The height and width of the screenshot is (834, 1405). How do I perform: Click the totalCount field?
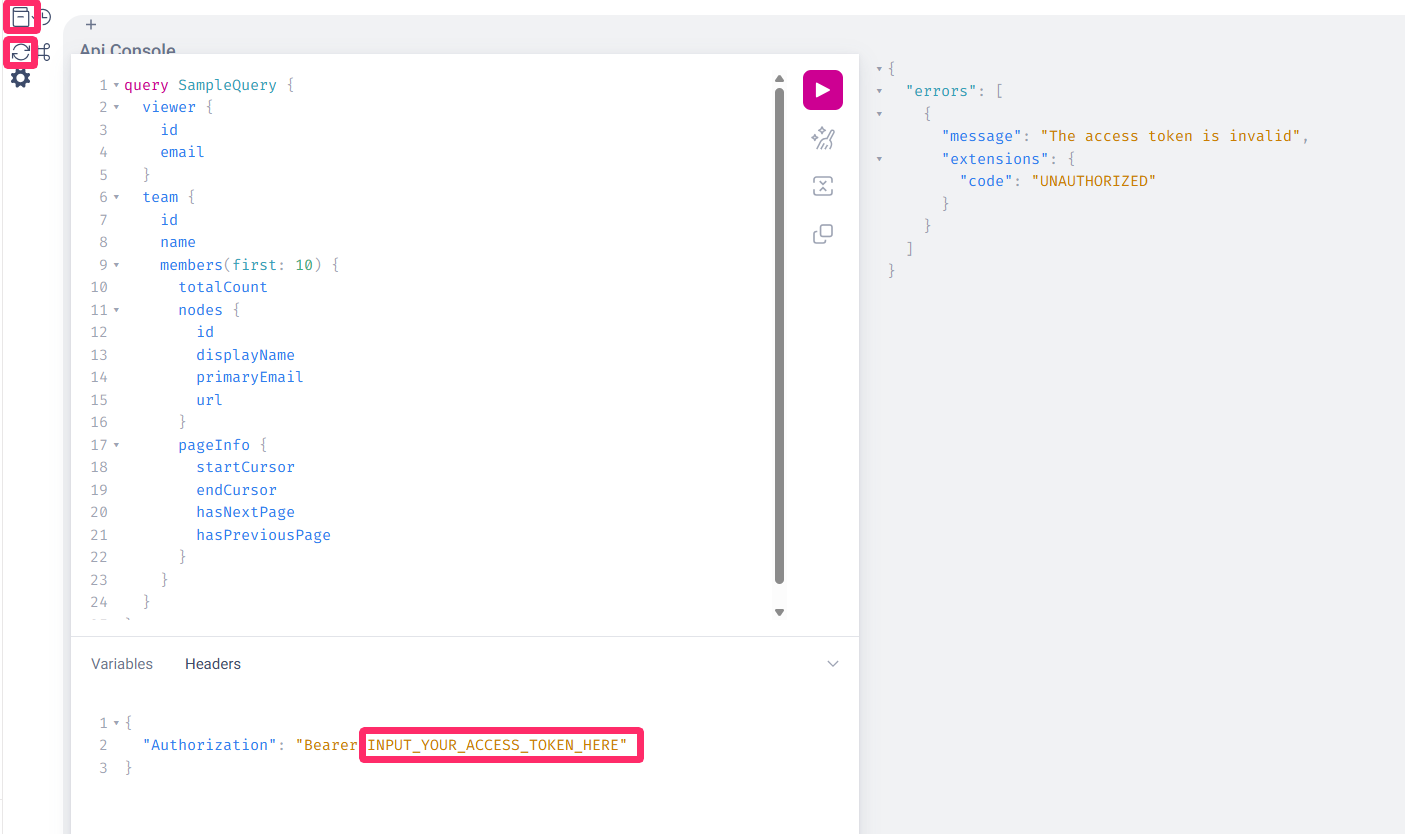(223, 287)
